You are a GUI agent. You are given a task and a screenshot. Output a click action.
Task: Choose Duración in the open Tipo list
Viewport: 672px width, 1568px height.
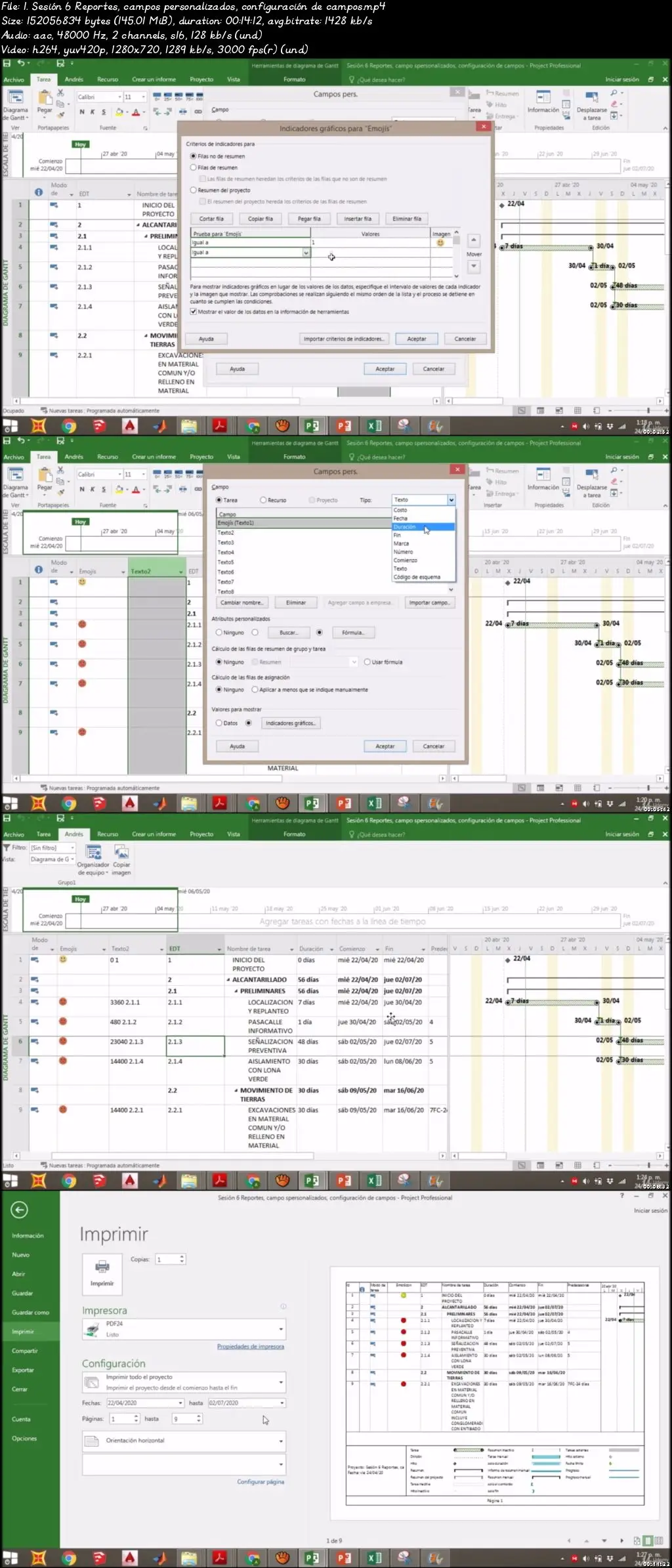pyautogui.click(x=423, y=526)
